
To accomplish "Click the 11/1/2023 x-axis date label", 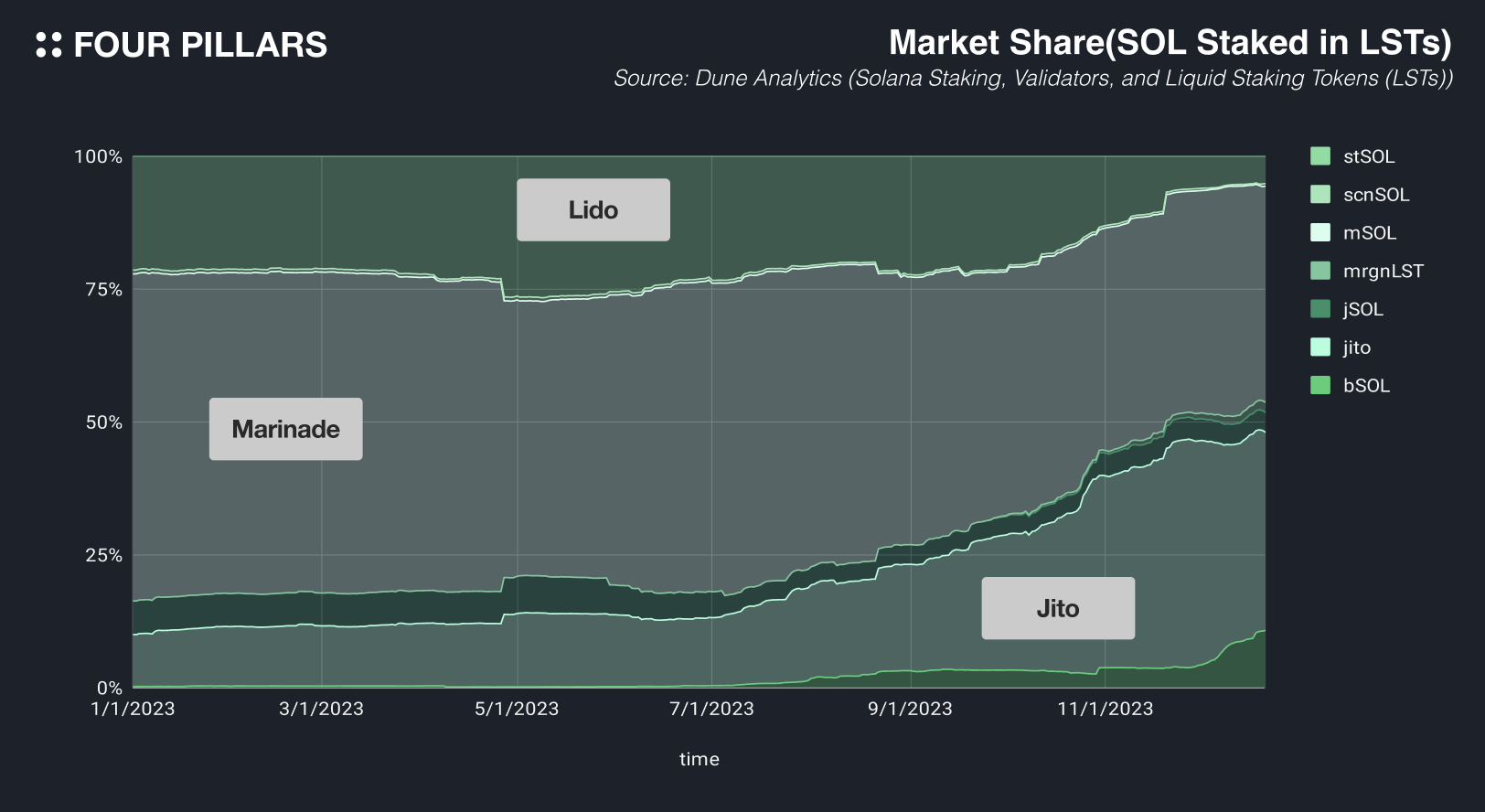I will pyautogui.click(x=1105, y=709).
